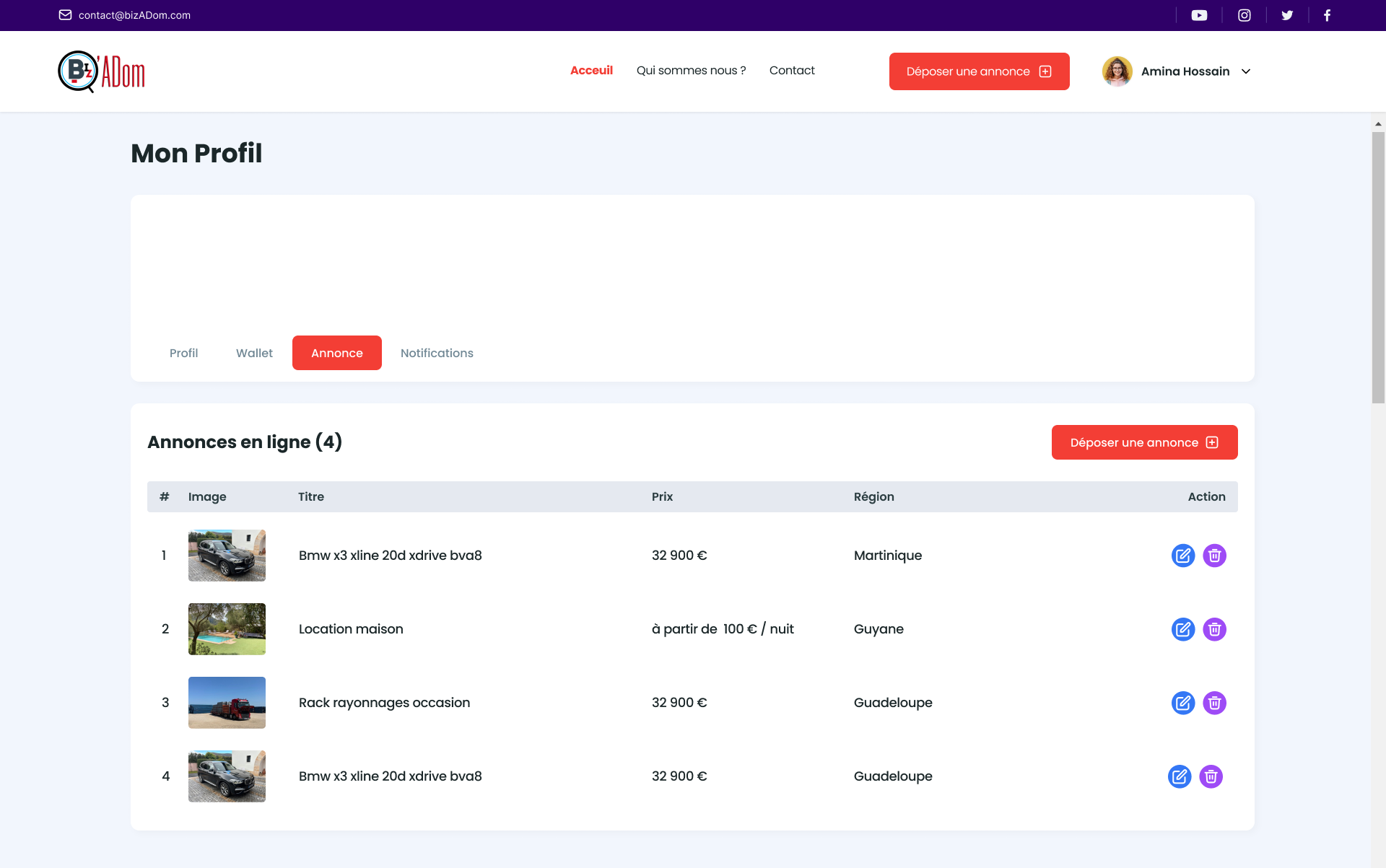Edit the Location maison listing
This screenshot has width=1386, height=868.
pyautogui.click(x=1182, y=629)
